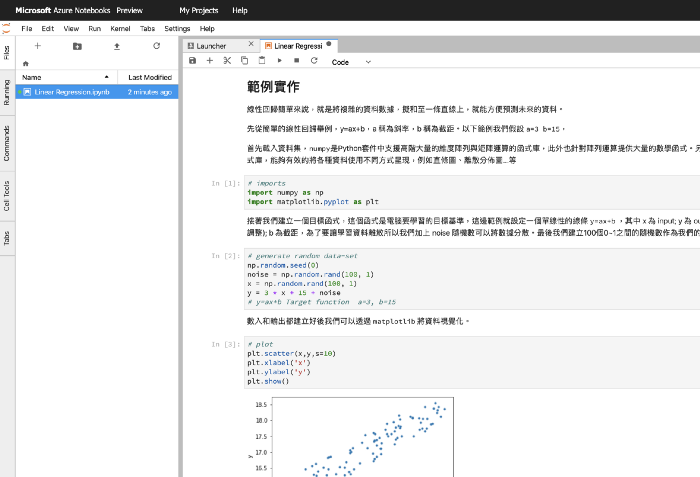Screen dimensions: 700x477
Task: Insert a new cell below with plus icon
Action: pyautogui.click(x=210, y=61)
